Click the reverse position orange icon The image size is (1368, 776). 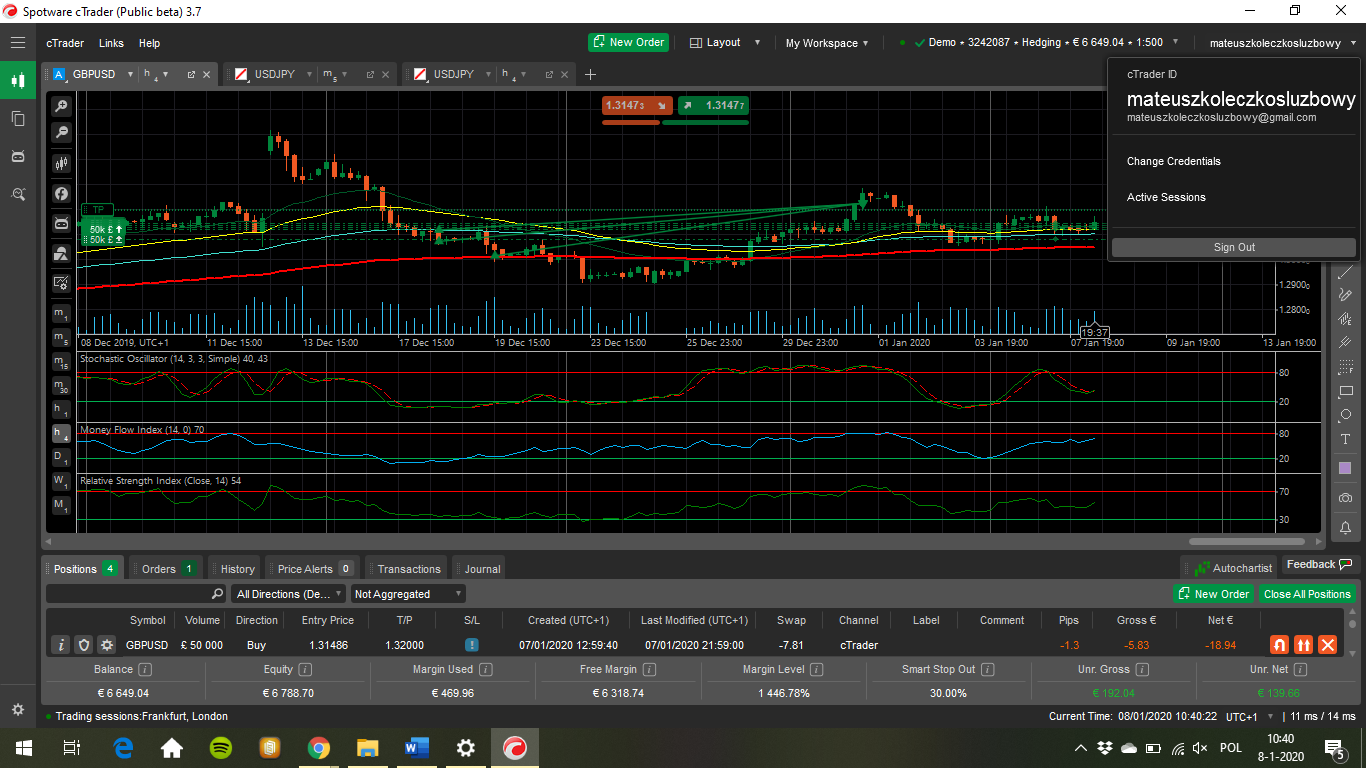point(1279,645)
